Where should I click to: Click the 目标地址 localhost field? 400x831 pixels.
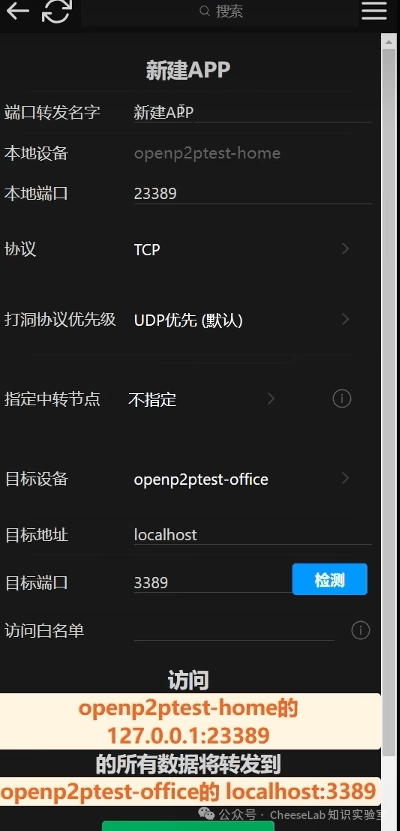pos(252,534)
